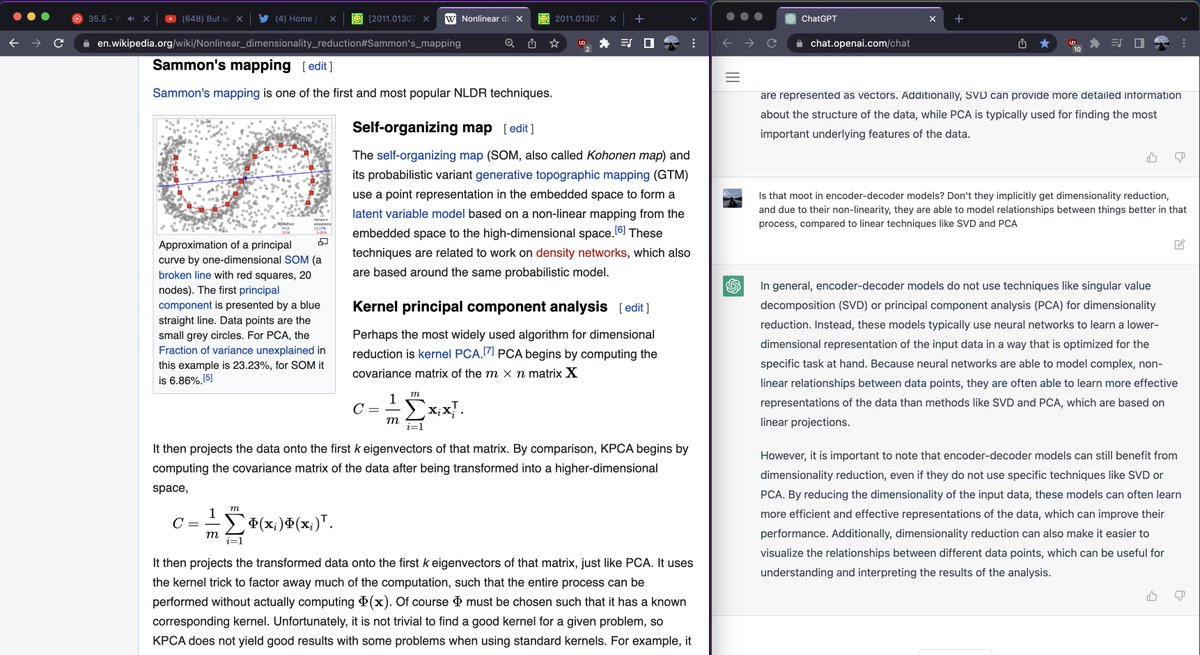Follow generative topographic mapping link
This screenshot has width=1200, height=655.
[x=563, y=175]
